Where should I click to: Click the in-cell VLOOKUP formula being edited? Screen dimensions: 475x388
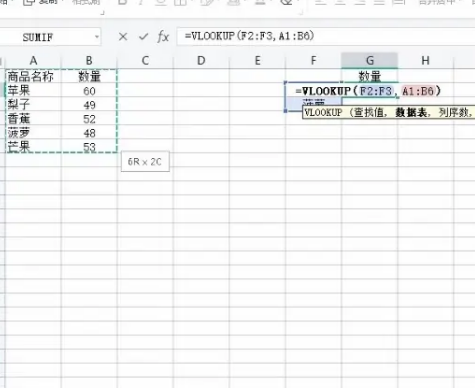click(x=368, y=91)
